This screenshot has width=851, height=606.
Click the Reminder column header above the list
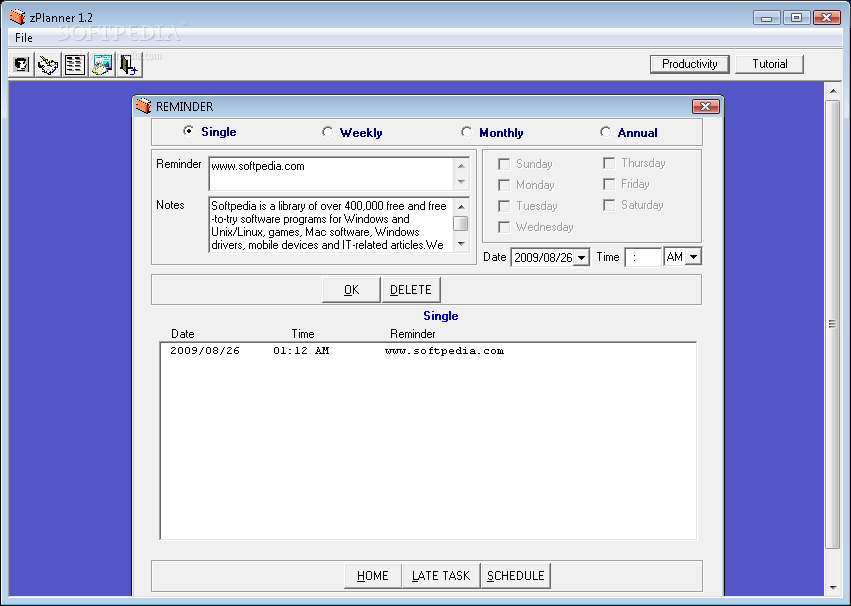[x=412, y=334]
